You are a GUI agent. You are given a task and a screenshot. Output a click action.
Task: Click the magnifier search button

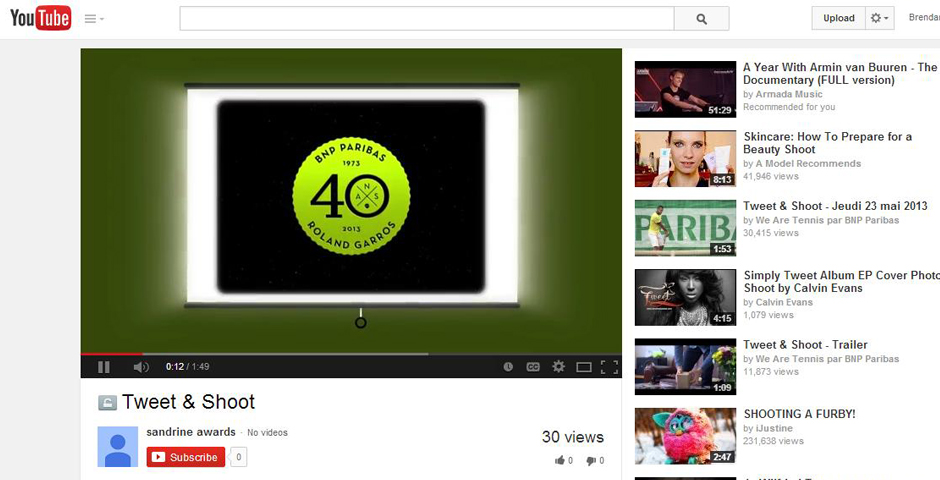[701, 19]
